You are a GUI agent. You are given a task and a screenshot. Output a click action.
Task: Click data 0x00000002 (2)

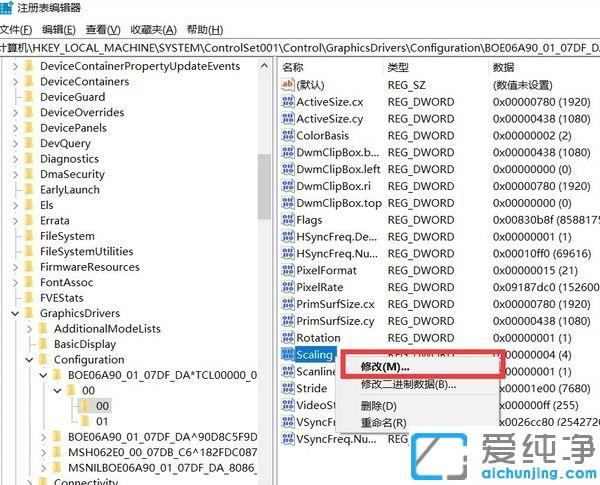[x=532, y=136]
